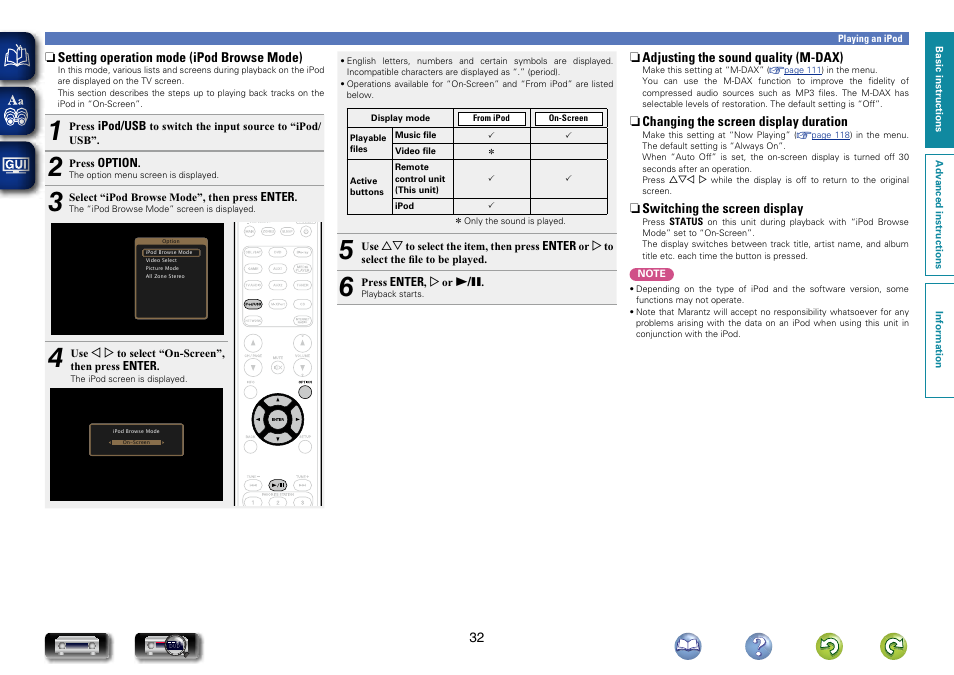Click the 'Playable files' table cell
The image size is (954, 675).
(x=368, y=143)
